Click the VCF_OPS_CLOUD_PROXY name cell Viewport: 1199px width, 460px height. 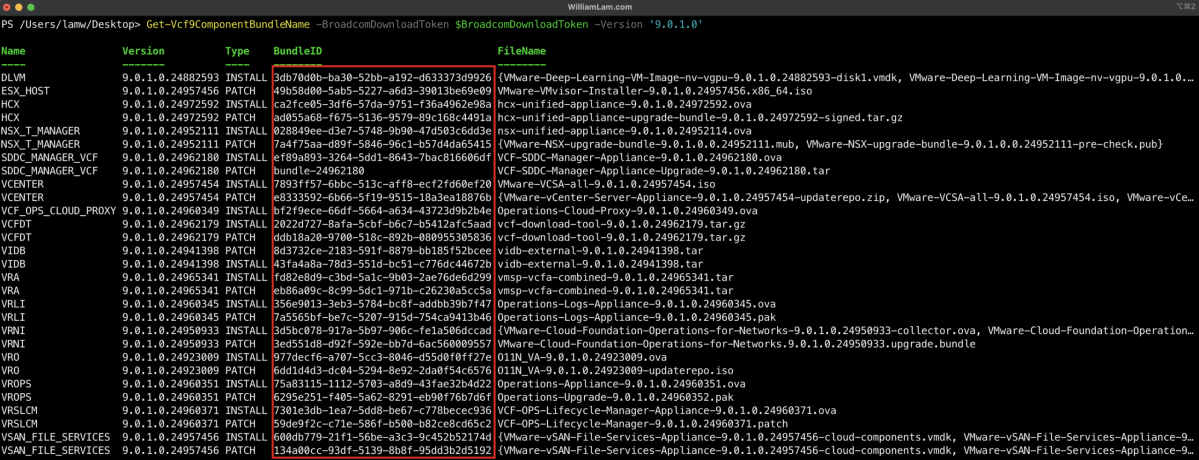coord(58,209)
